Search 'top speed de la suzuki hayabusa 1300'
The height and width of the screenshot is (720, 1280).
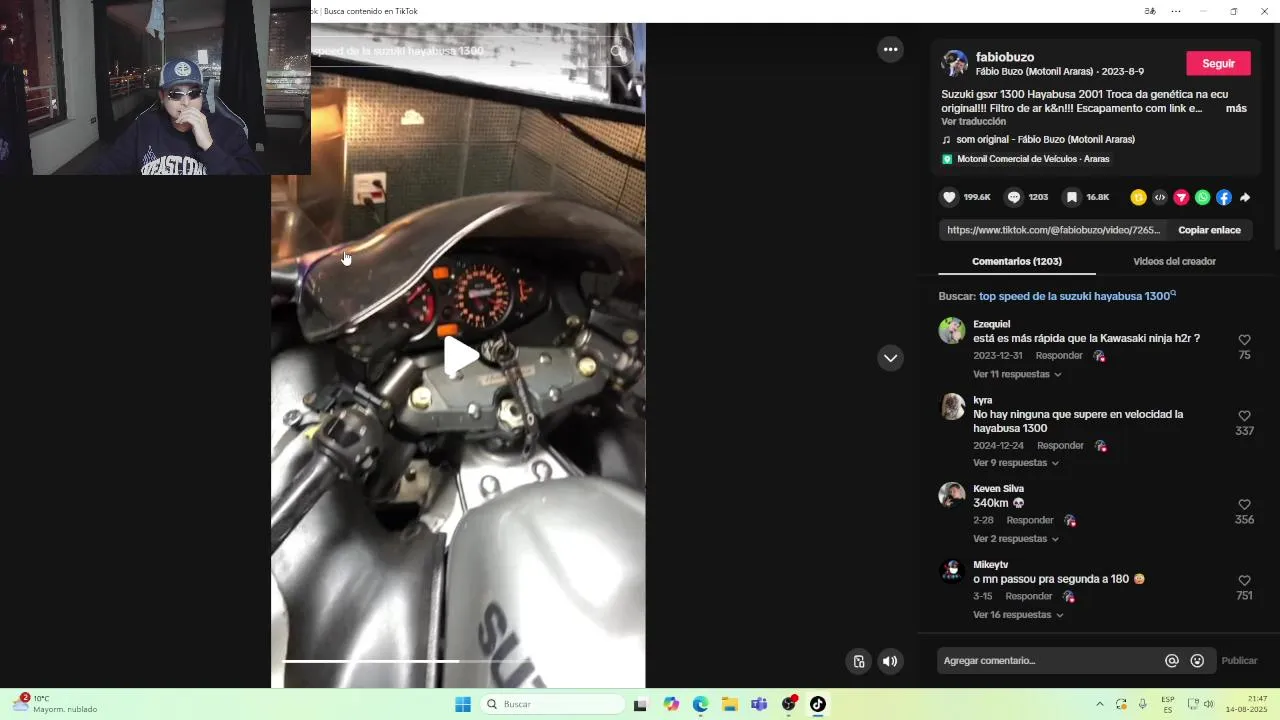click(x=1077, y=296)
